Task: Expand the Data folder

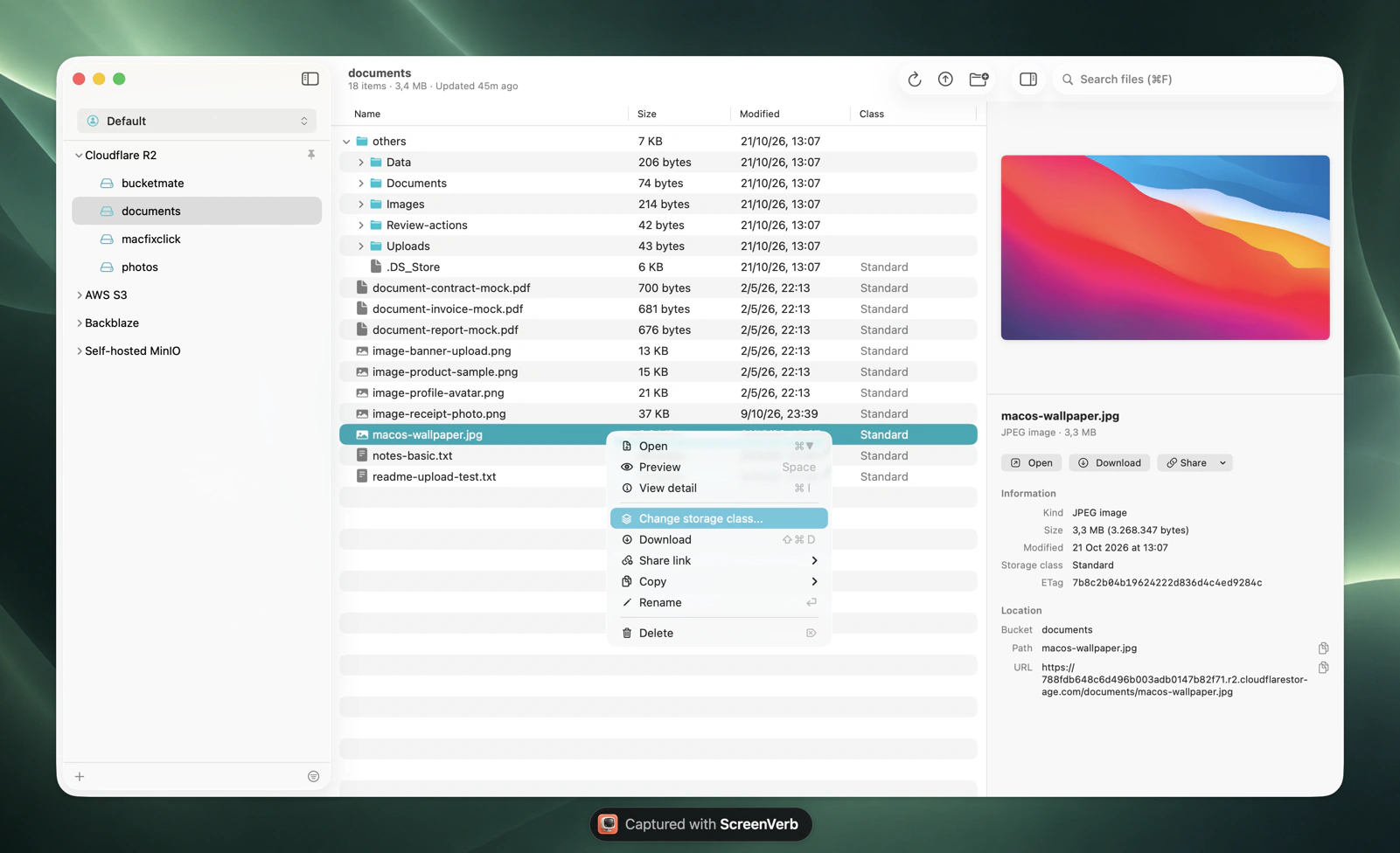Action: 360,162
